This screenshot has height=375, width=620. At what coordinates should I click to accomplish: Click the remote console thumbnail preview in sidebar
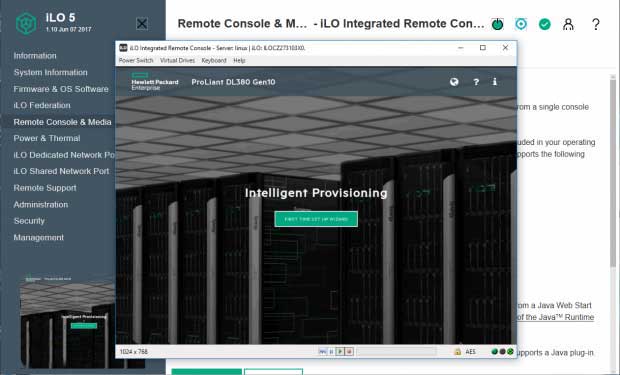click(67, 321)
